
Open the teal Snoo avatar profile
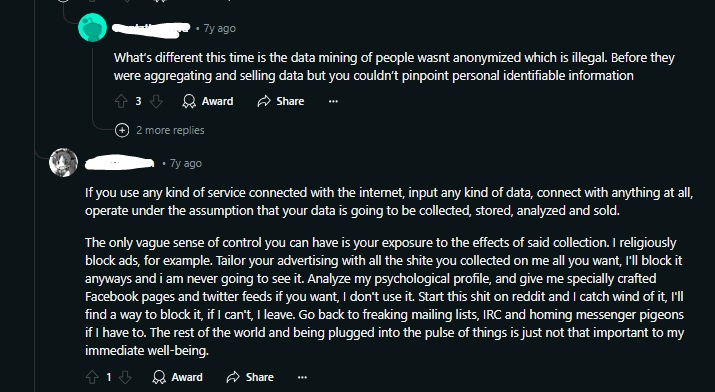click(x=93, y=28)
